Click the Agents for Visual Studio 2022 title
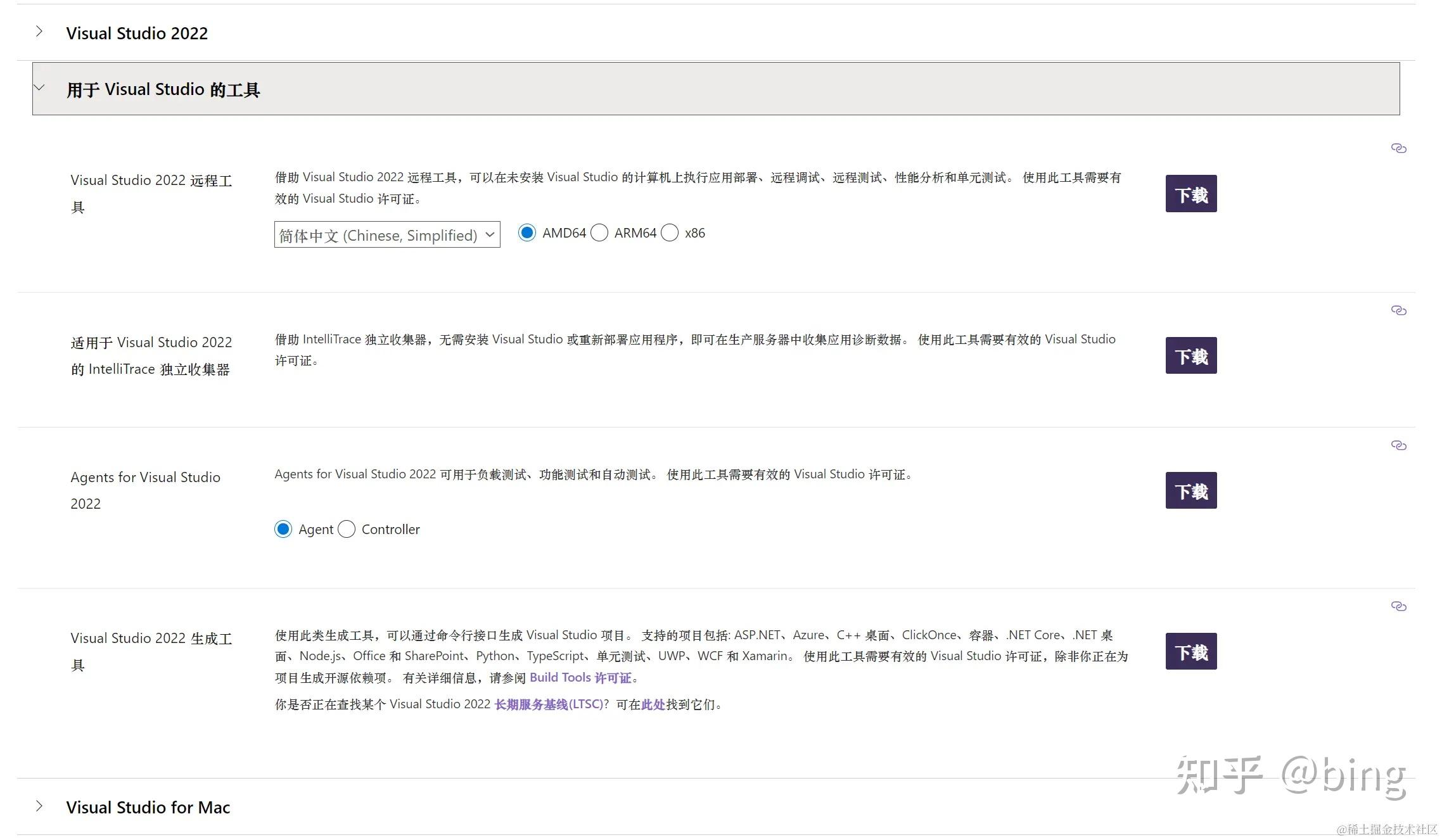The width and height of the screenshot is (1442, 840). (x=146, y=490)
